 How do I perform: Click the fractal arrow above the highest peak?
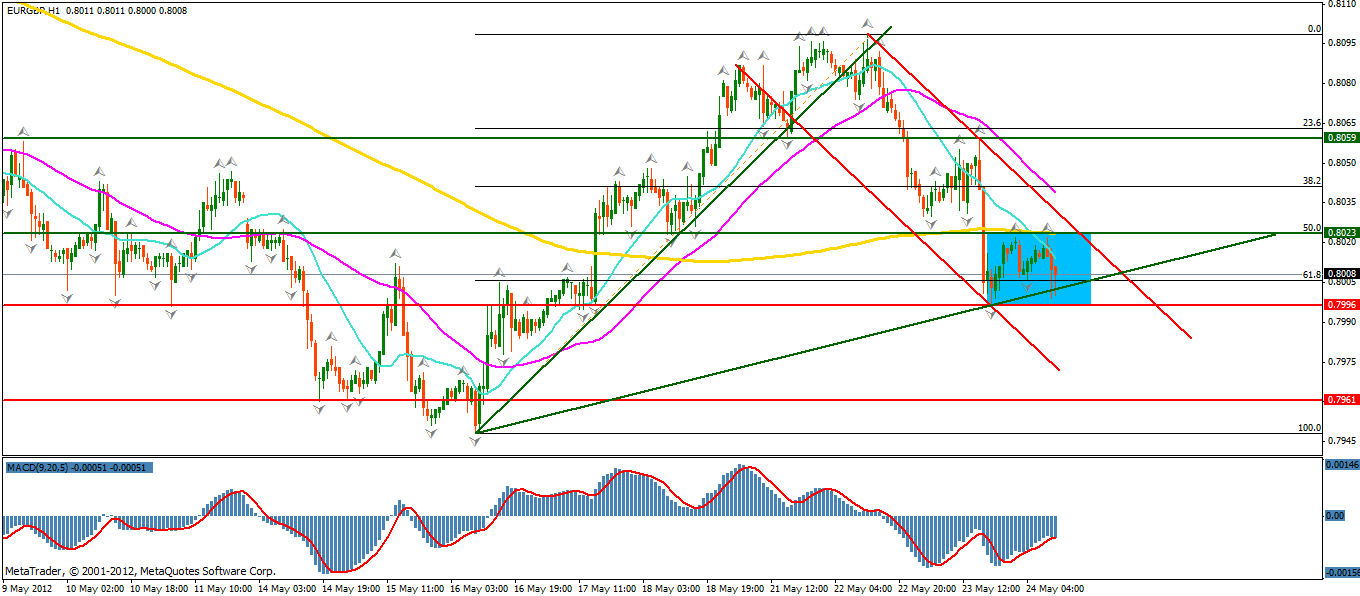(x=867, y=23)
